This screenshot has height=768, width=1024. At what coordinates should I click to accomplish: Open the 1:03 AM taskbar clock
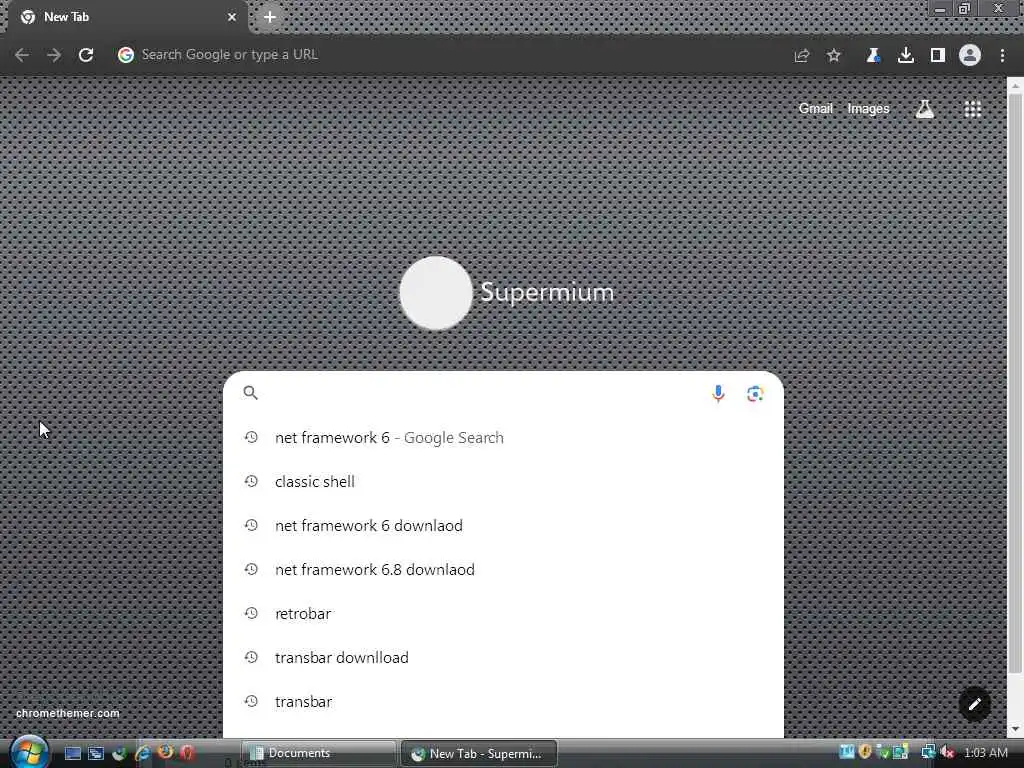985,752
